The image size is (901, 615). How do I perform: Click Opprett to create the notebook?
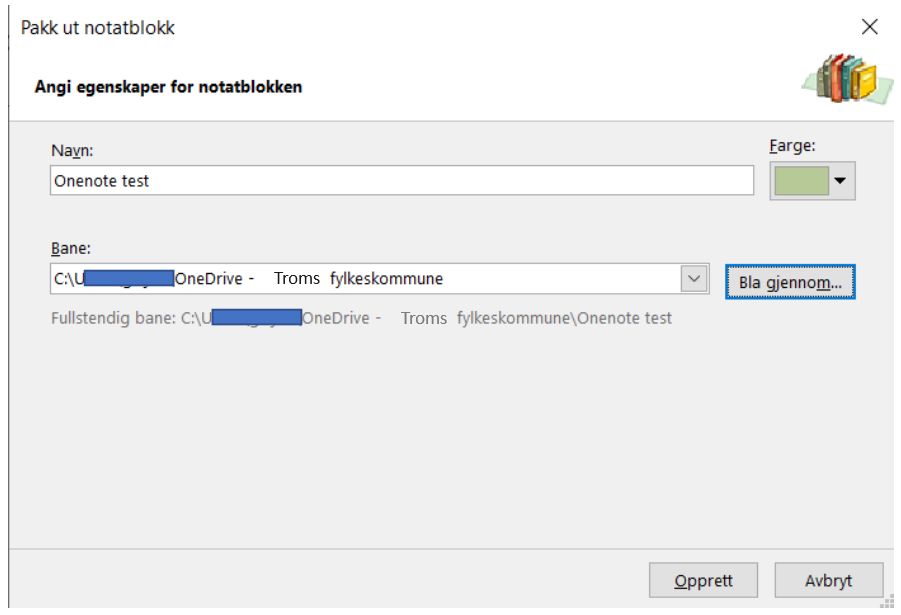point(703,581)
